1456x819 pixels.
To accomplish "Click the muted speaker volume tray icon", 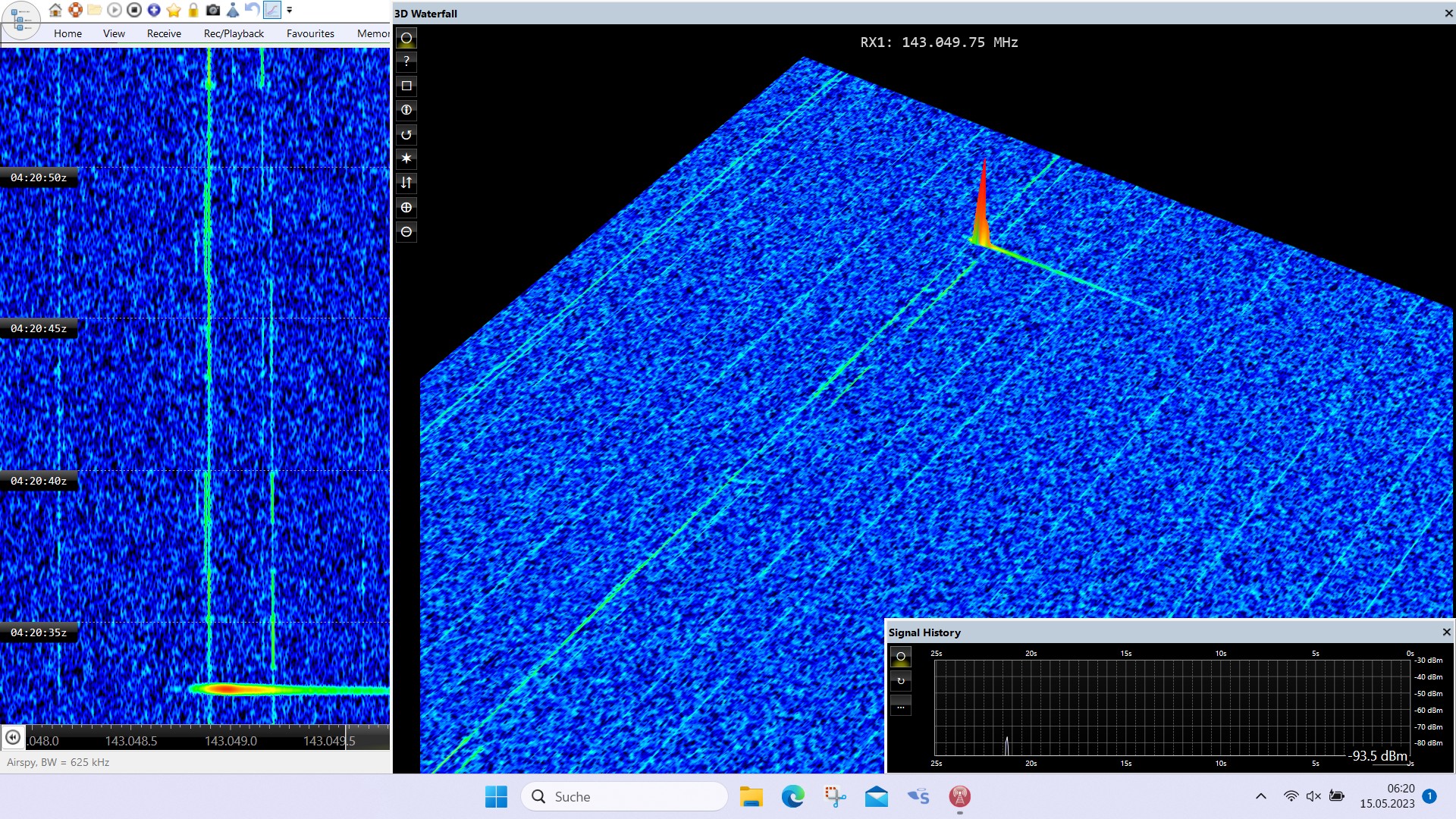I will click(x=1313, y=796).
